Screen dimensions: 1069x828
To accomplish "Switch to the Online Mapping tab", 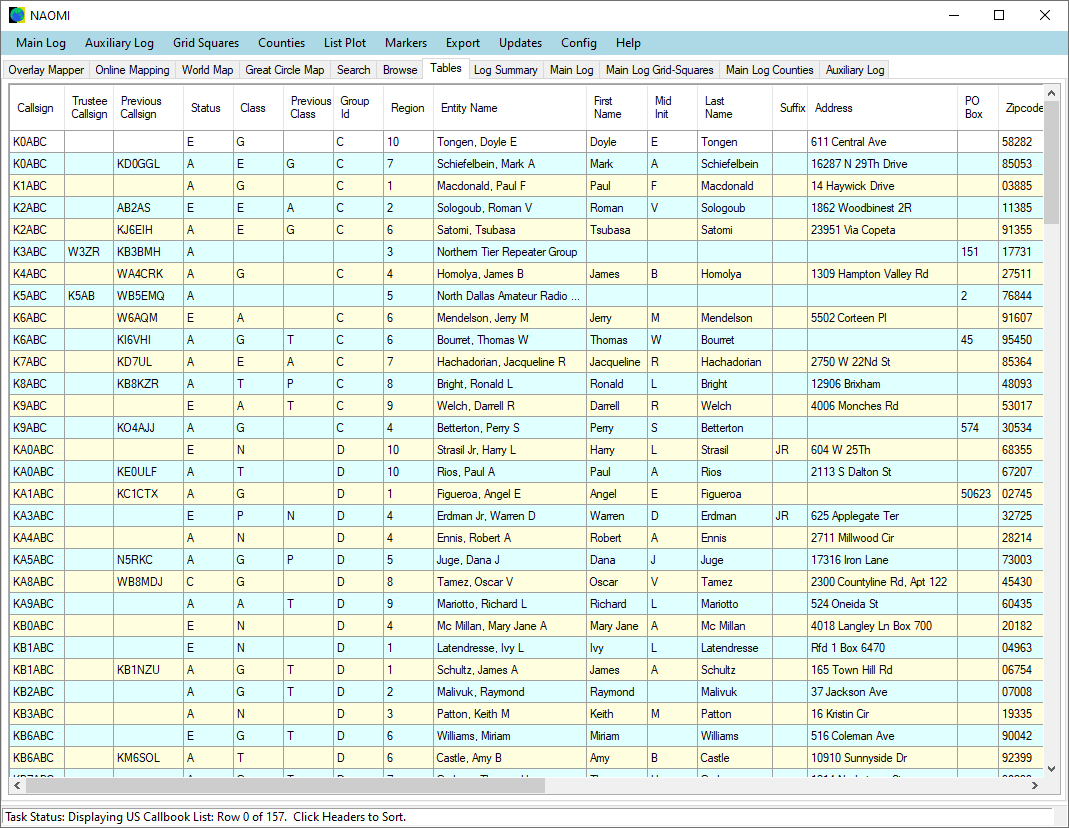I will 132,70.
